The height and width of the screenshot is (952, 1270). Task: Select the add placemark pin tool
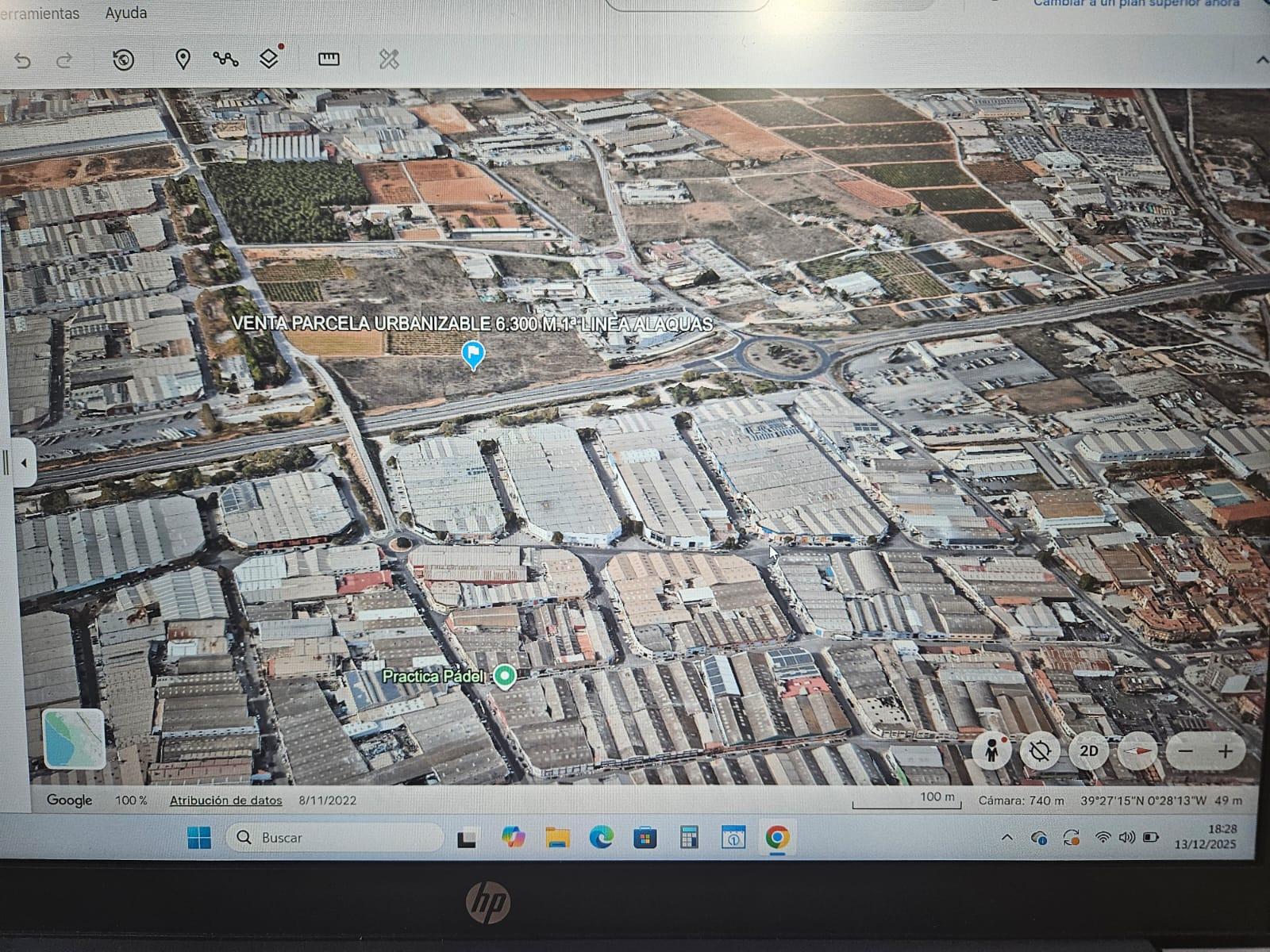tap(183, 59)
